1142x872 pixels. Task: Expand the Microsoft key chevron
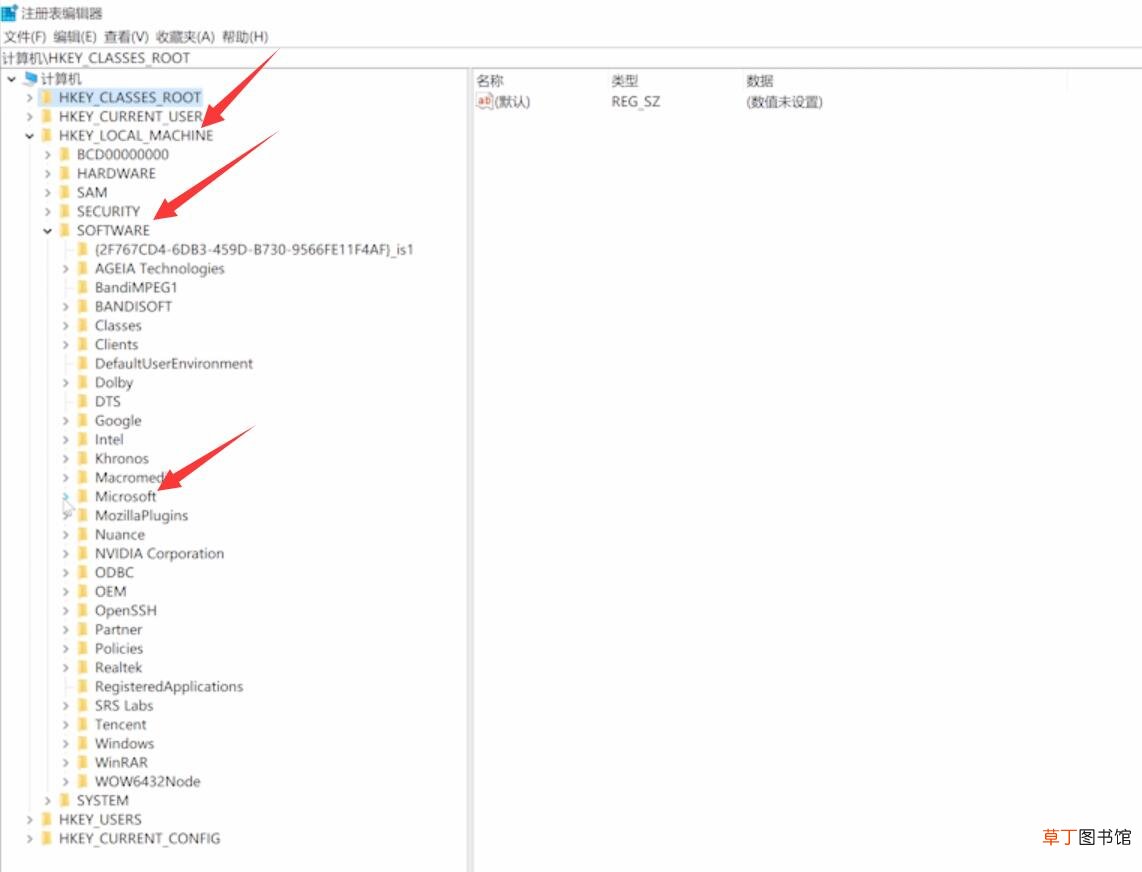(x=66, y=497)
